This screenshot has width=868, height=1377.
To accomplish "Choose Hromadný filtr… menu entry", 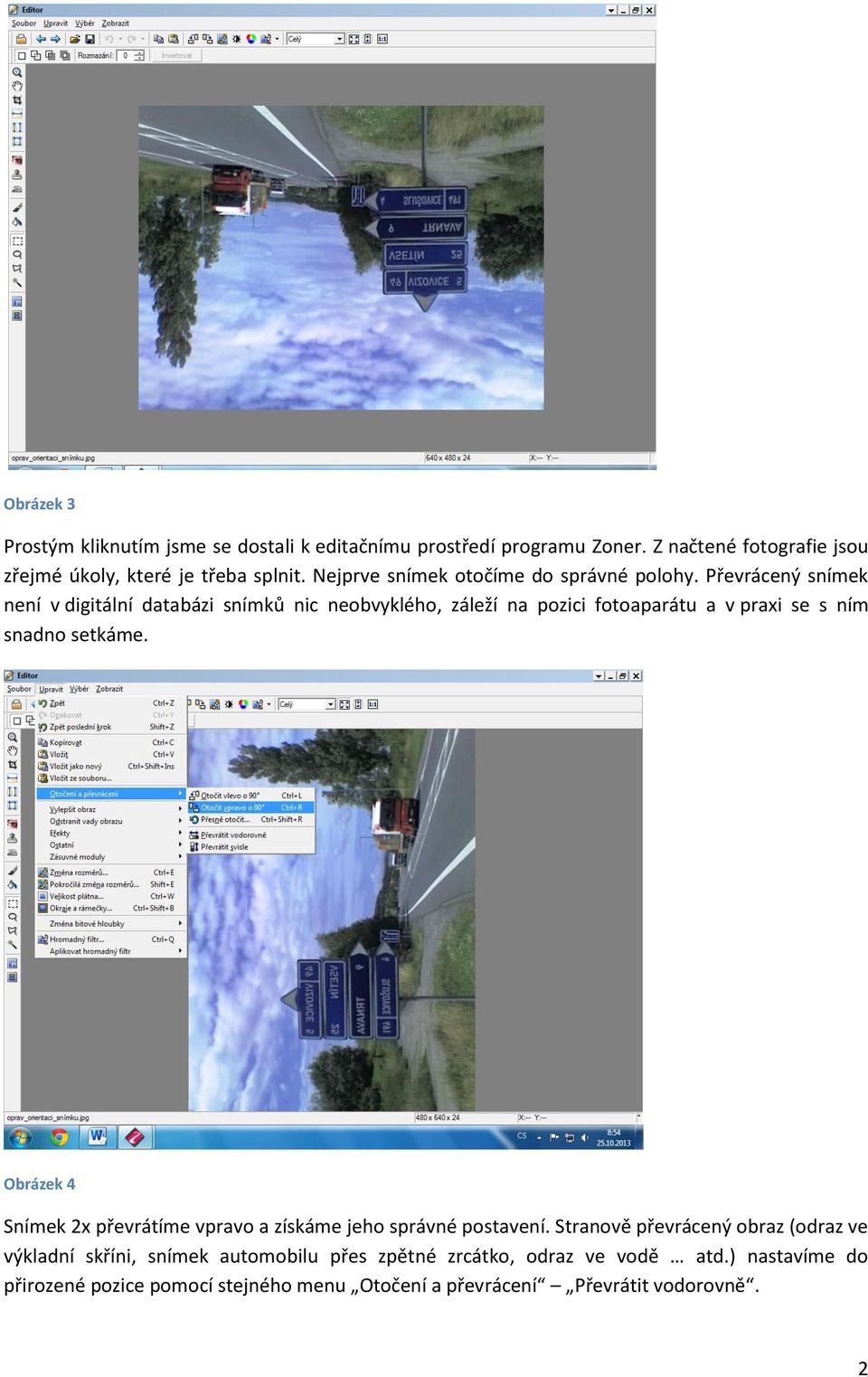I will pyautogui.click(x=110, y=939).
